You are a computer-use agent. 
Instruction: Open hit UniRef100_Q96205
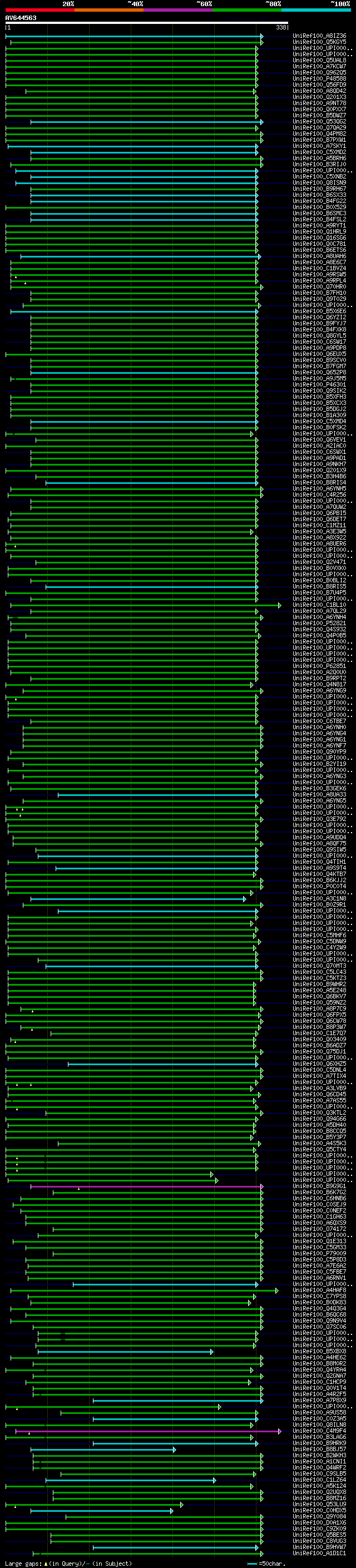[x=319, y=72]
